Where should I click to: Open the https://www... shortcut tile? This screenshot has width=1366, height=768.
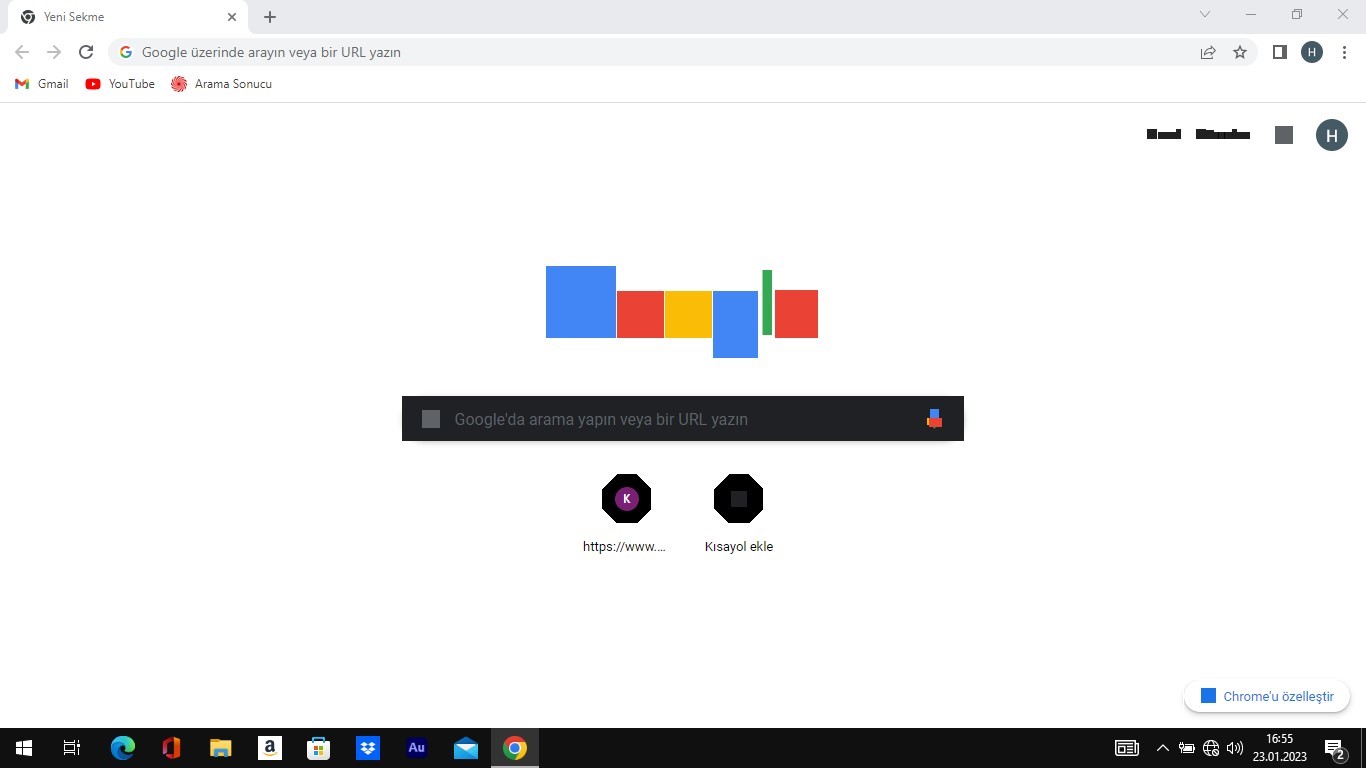coord(626,514)
